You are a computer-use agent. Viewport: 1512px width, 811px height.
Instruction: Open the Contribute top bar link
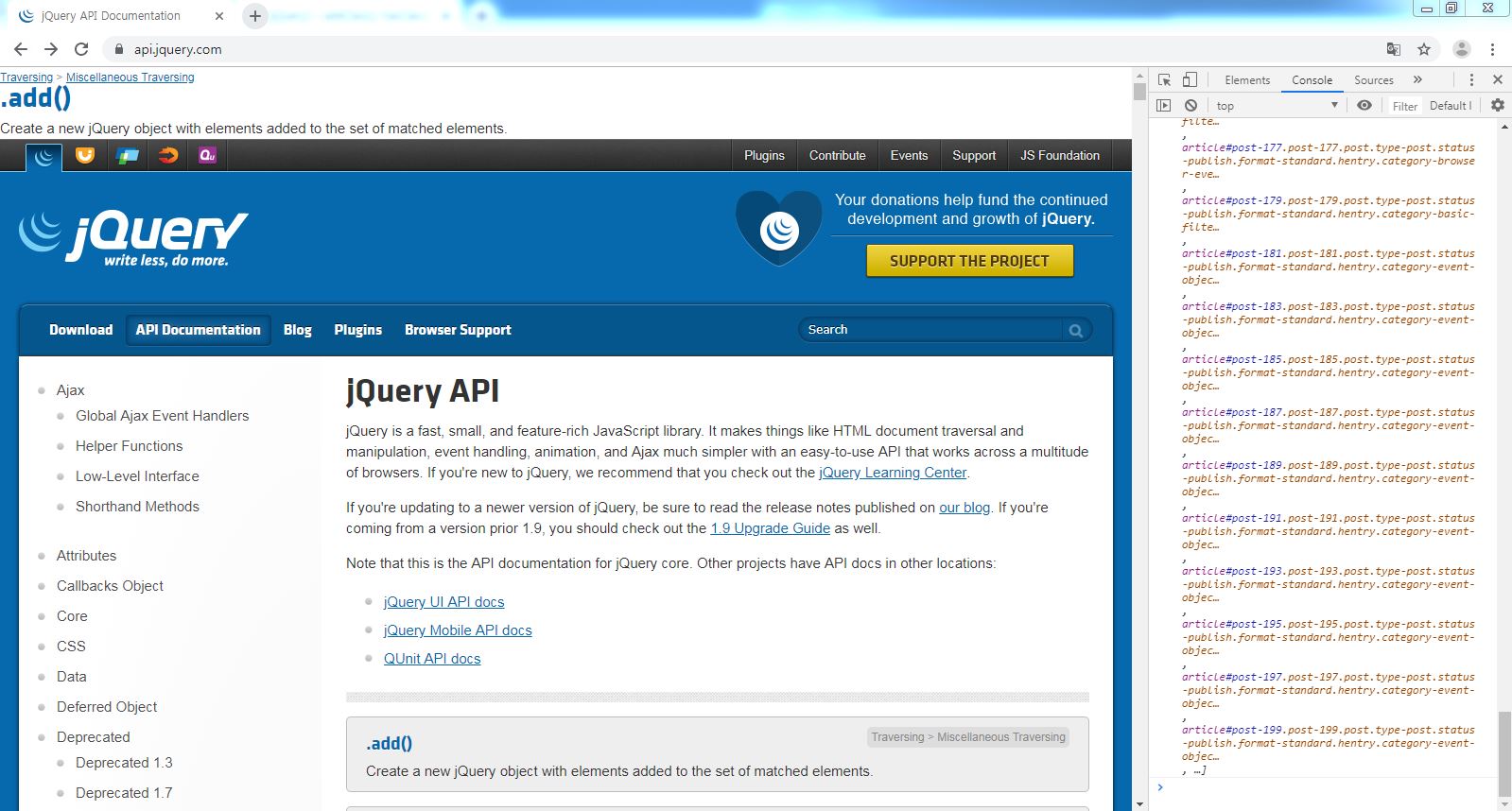(x=838, y=155)
